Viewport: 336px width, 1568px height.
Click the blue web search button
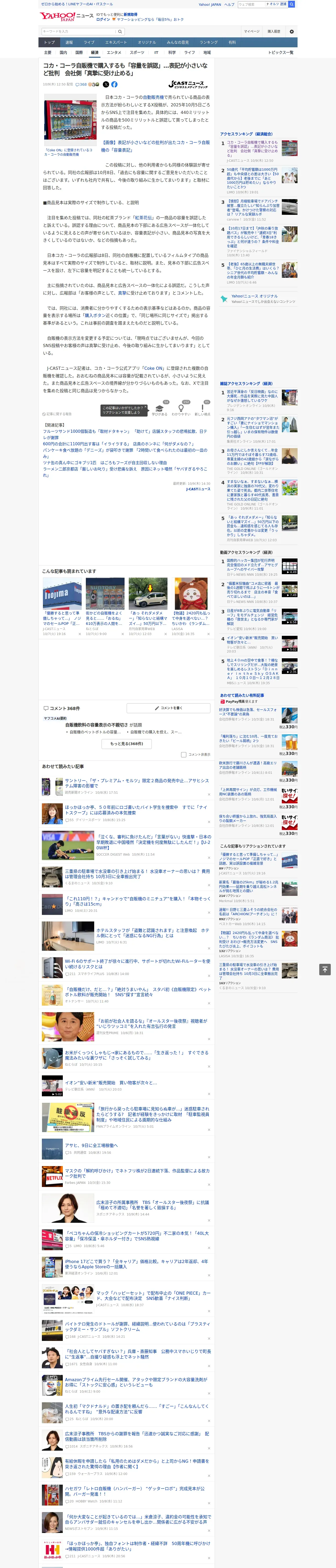[292, 4]
